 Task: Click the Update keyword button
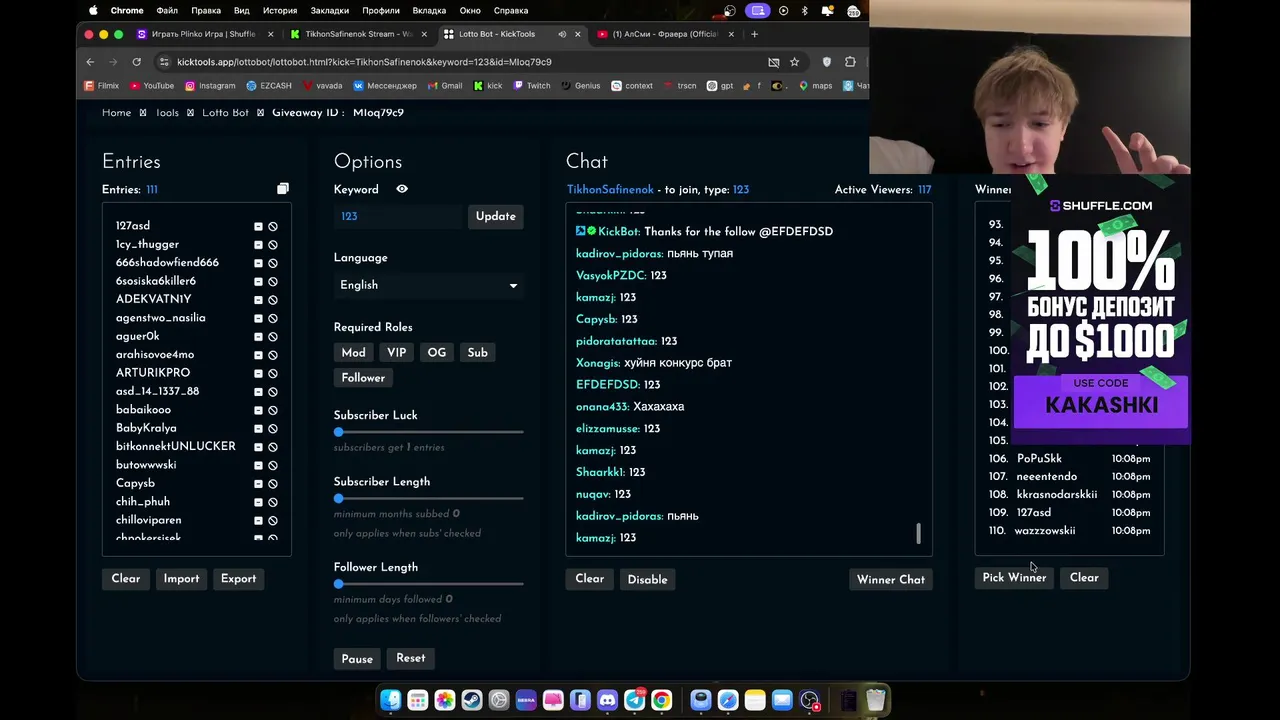[x=495, y=216]
